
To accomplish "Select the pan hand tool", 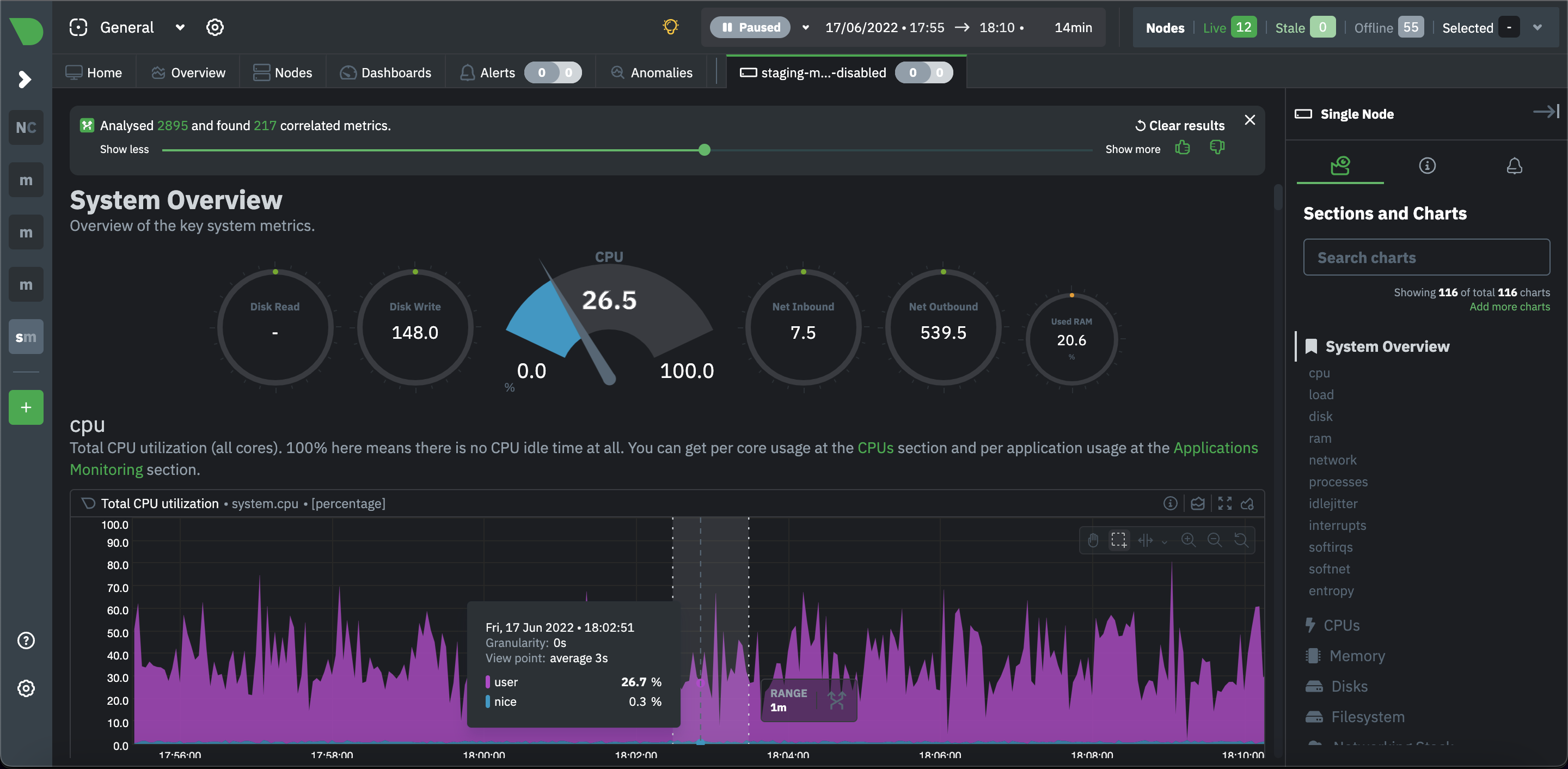I will (x=1093, y=540).
